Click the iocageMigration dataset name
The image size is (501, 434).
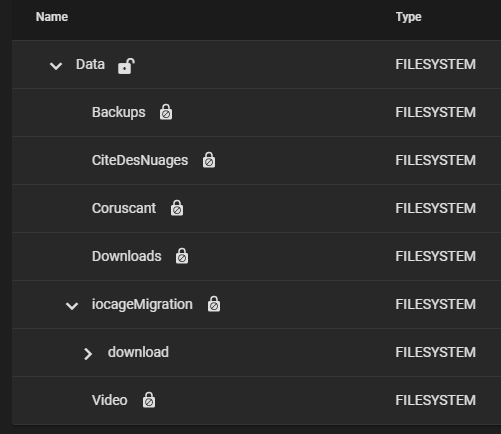click(142, 305)
